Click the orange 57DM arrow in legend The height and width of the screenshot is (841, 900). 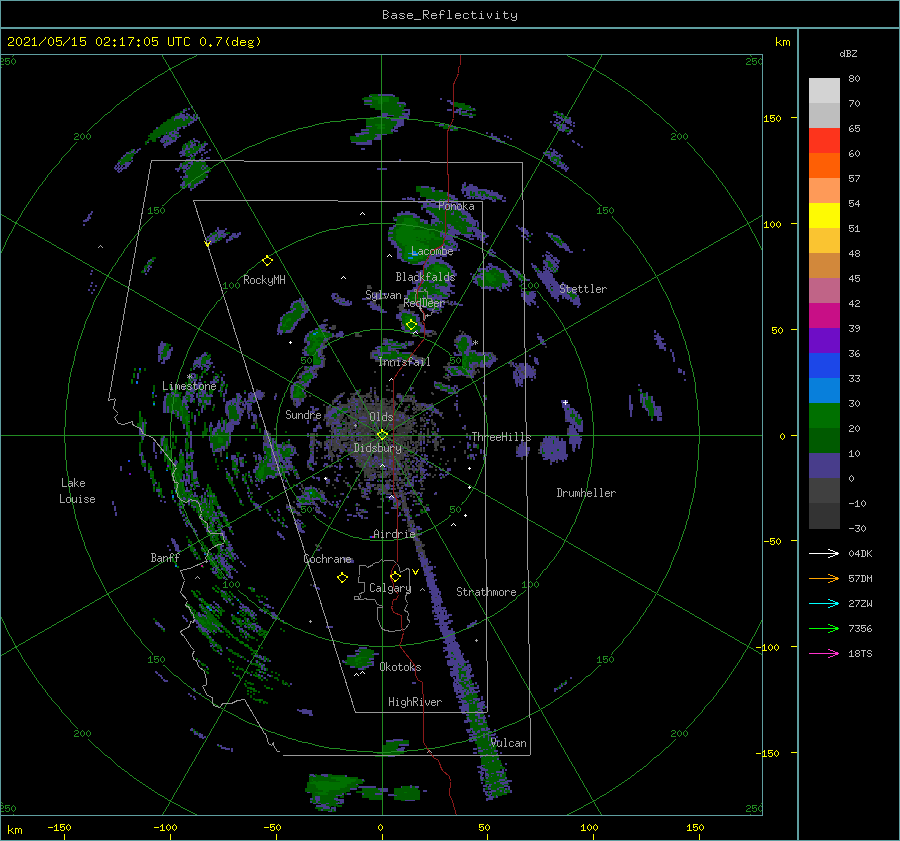824,579
